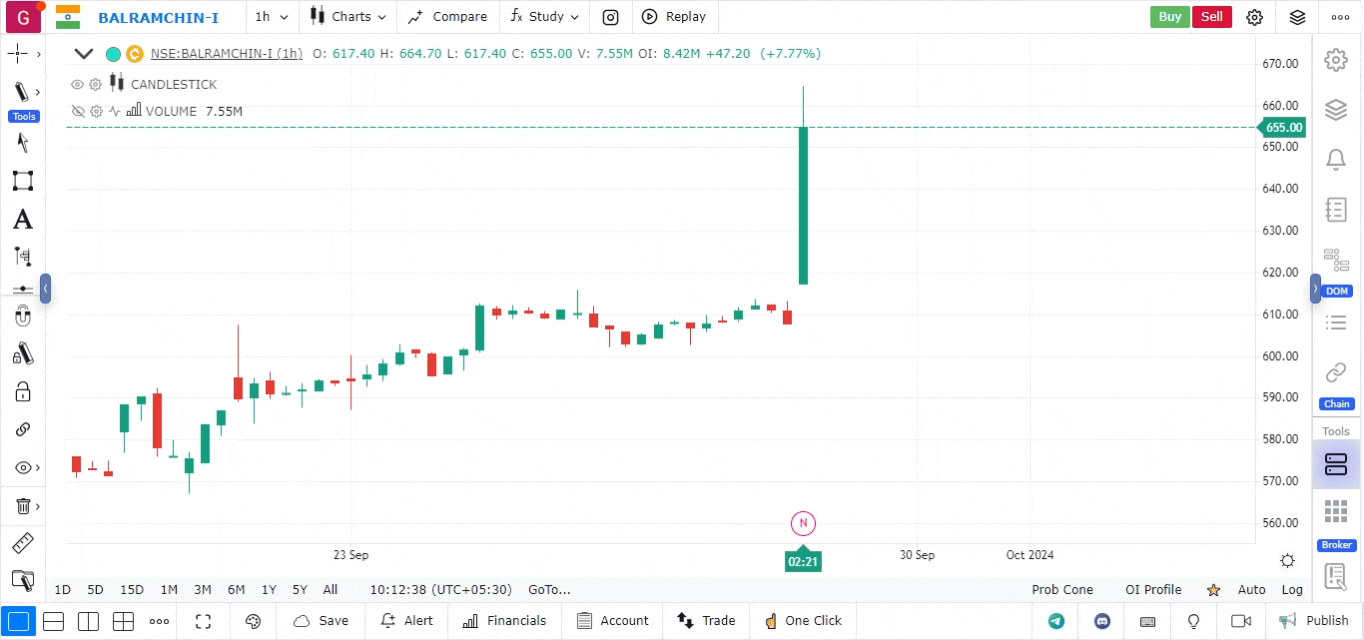Open the option Chain panel icon
The image size is (1364, 640).
pyautogui.click(x=1335, y=373)
